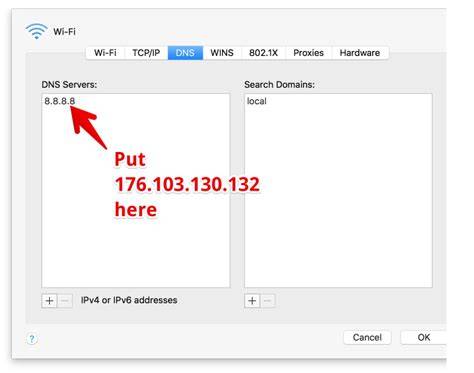Go to the Hardware tab

click(360, 53)
